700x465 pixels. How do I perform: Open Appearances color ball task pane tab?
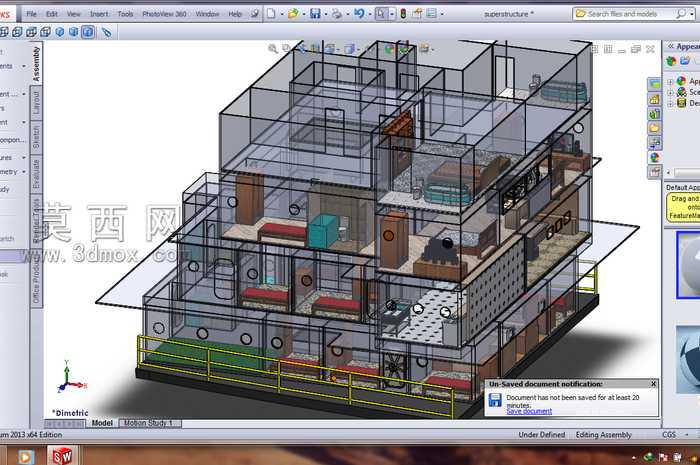pos(654,158)
